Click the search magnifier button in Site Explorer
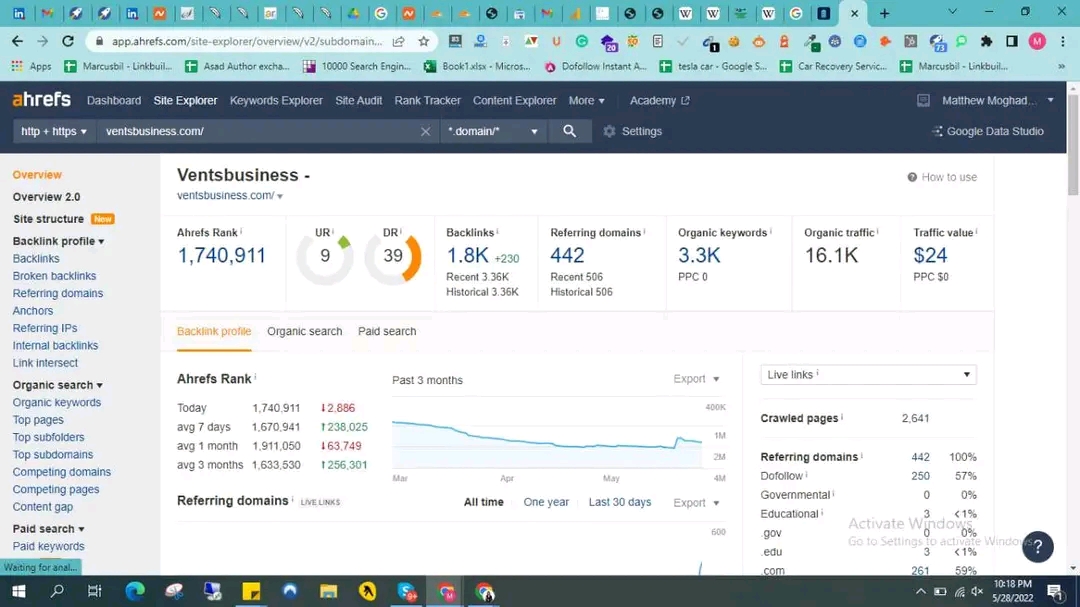 570,131
